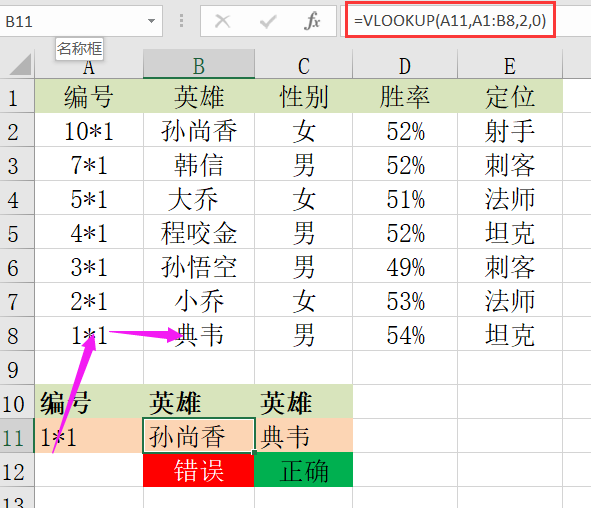This screenshot has height=508, width=591.
Task: Select cell 小乔
Action: point(199,301)
